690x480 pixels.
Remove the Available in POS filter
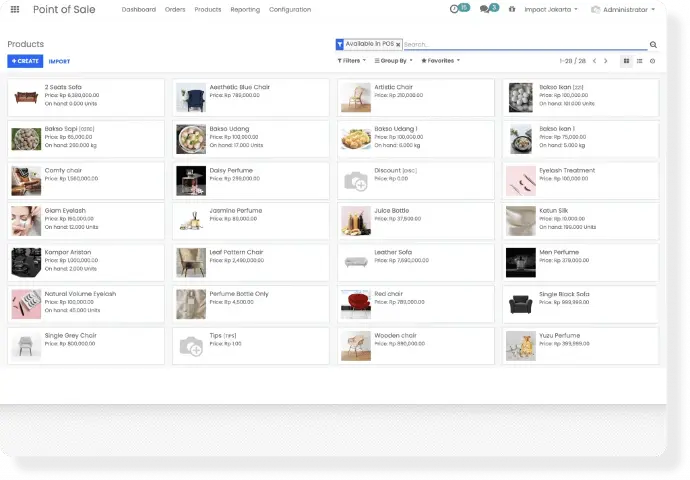click(x=398, y=44)
